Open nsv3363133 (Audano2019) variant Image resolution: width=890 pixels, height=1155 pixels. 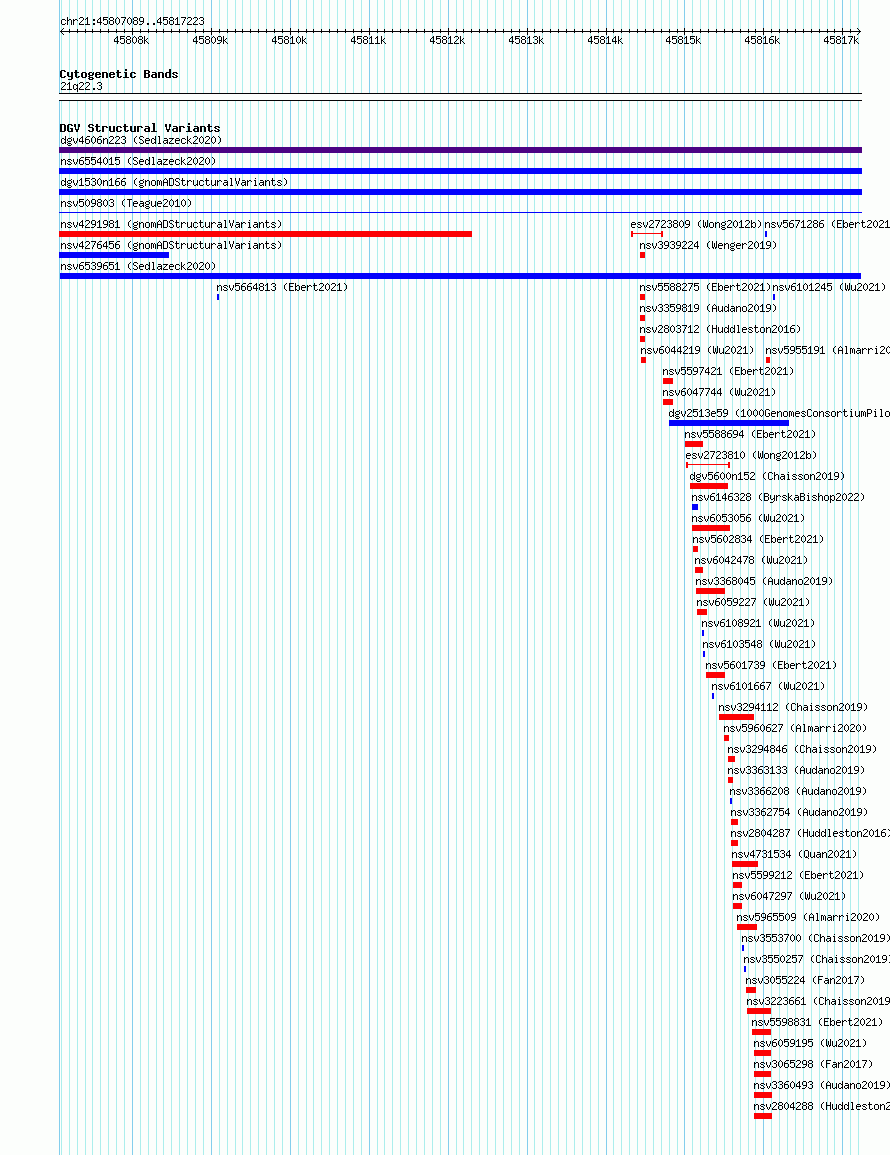[796, 770]
